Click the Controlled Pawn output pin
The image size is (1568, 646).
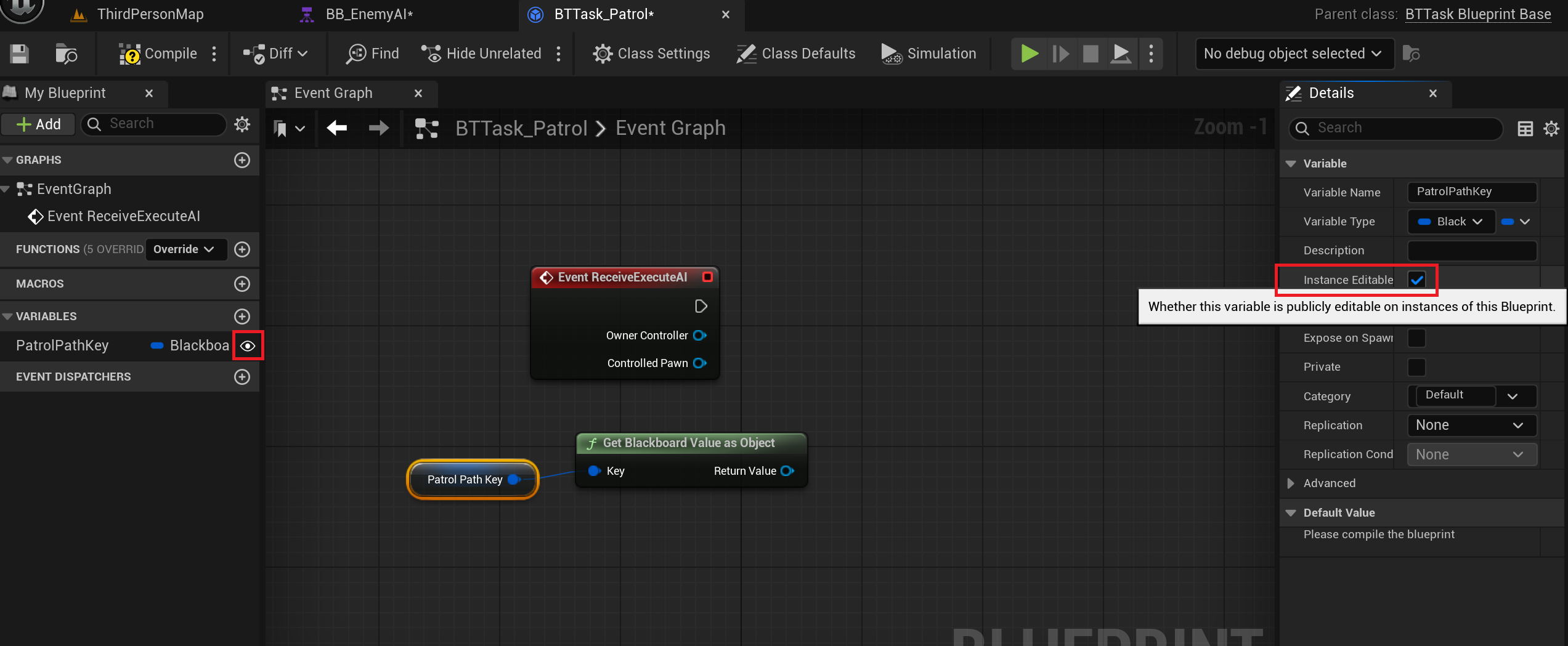point(700,363)
